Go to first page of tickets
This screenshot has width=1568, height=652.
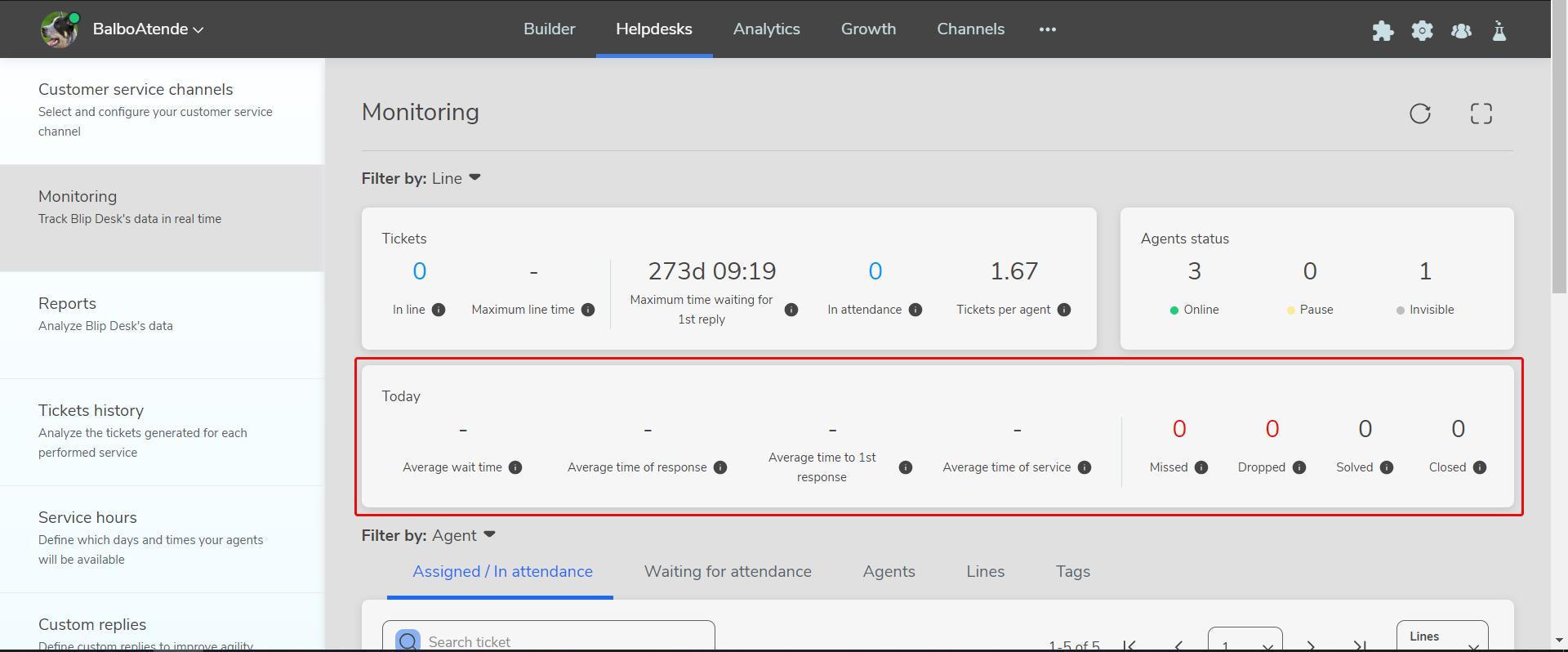(x=1129, y=645)
